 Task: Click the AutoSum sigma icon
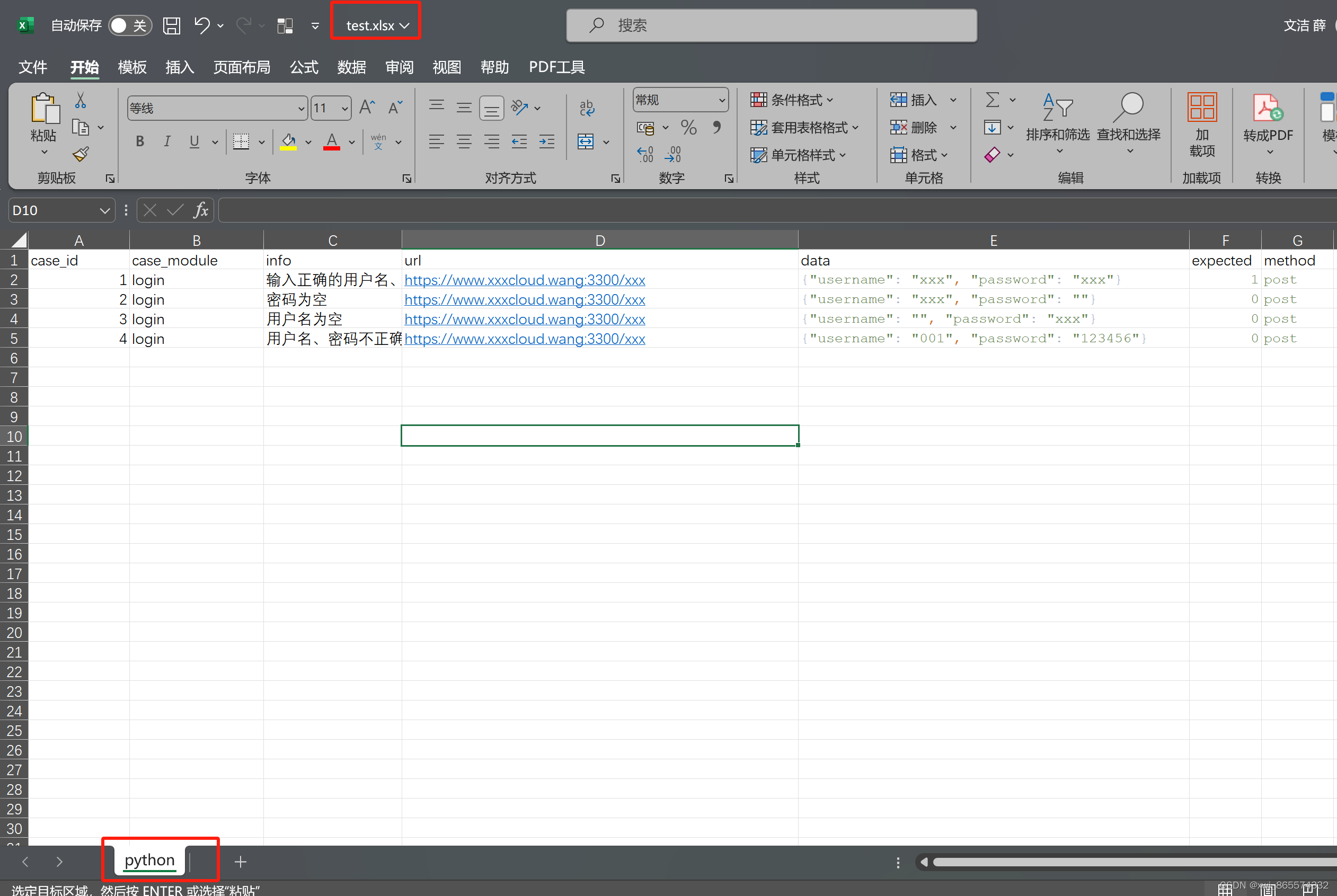[x=993, y=100]
